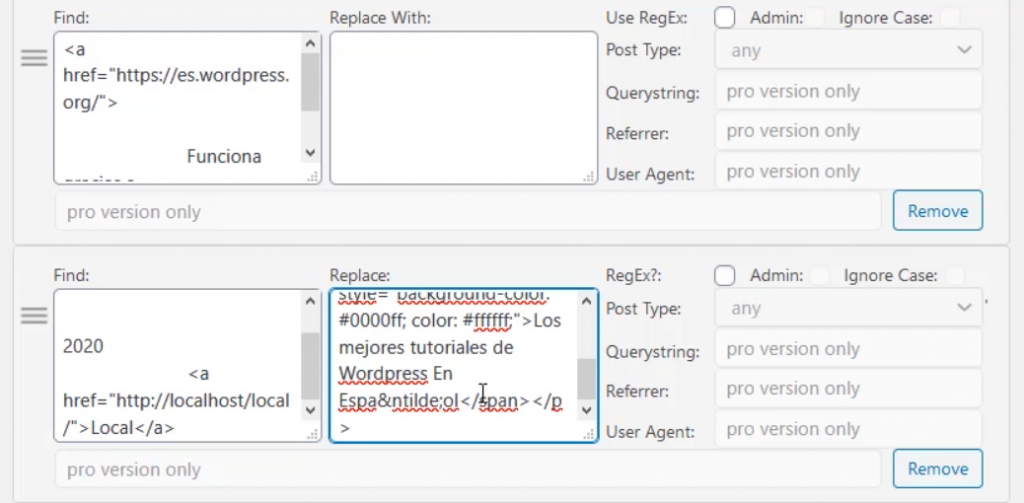The image size is (1024, 503).
Task: Click down arrow in second Replace box scrollbar
Action: click(586, 411)
